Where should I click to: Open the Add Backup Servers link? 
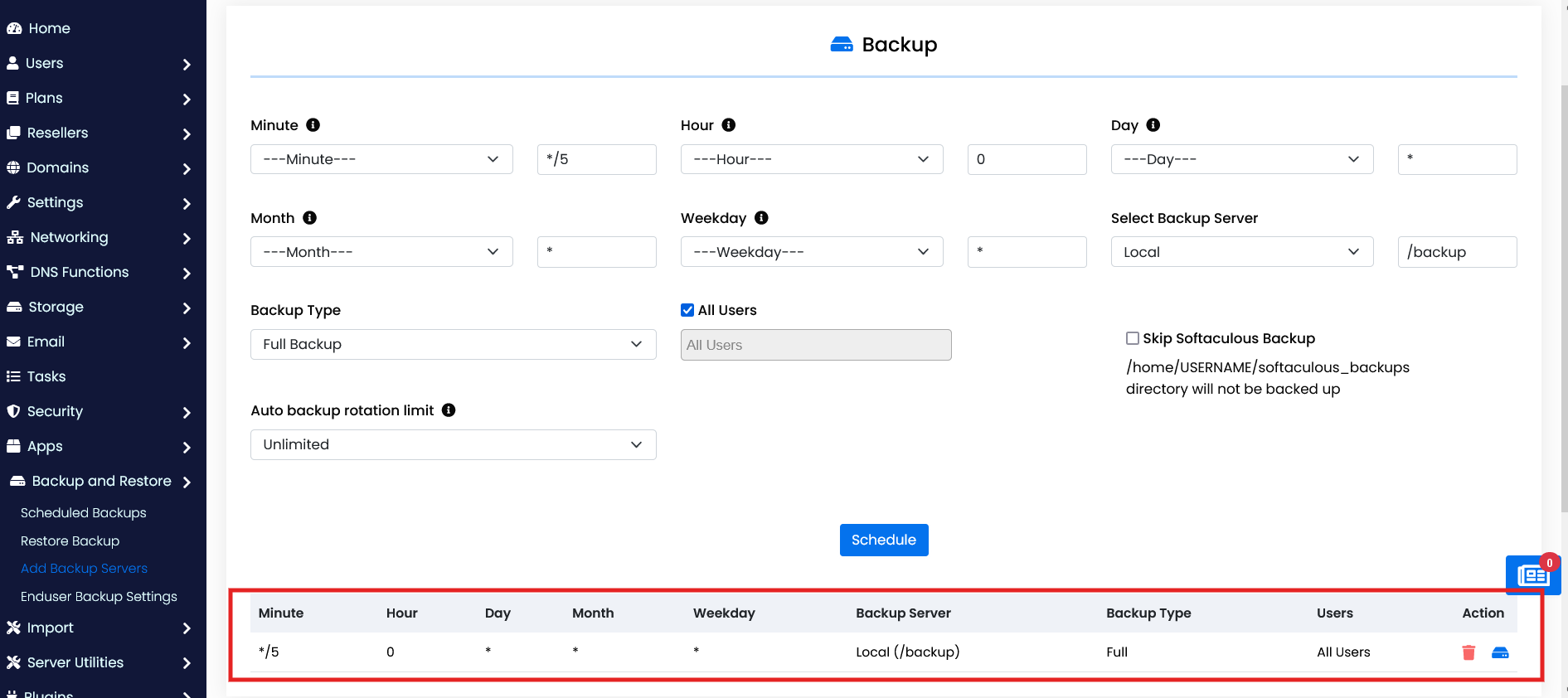pyautogui.click(x=84, y=569)
